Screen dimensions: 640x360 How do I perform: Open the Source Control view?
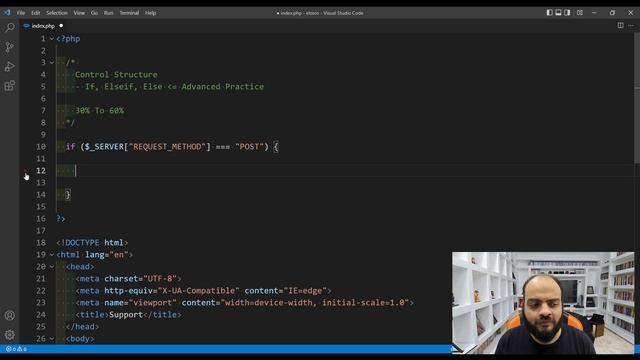click(x=9, y=47)
